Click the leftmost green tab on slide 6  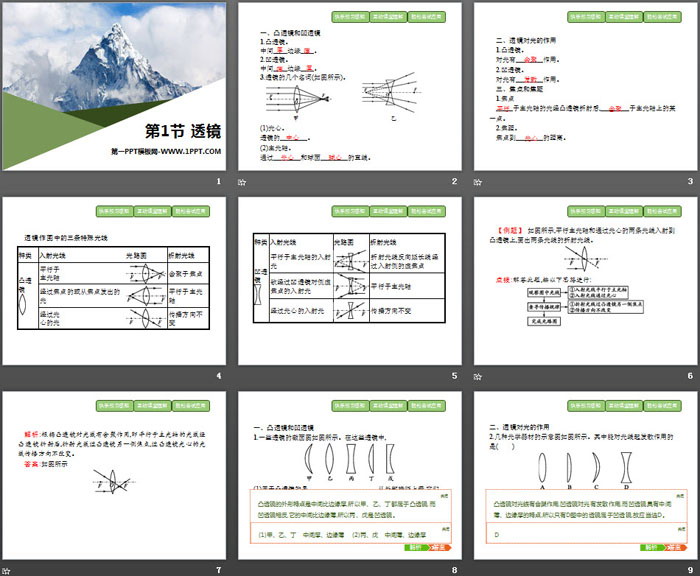click(586, 211)
